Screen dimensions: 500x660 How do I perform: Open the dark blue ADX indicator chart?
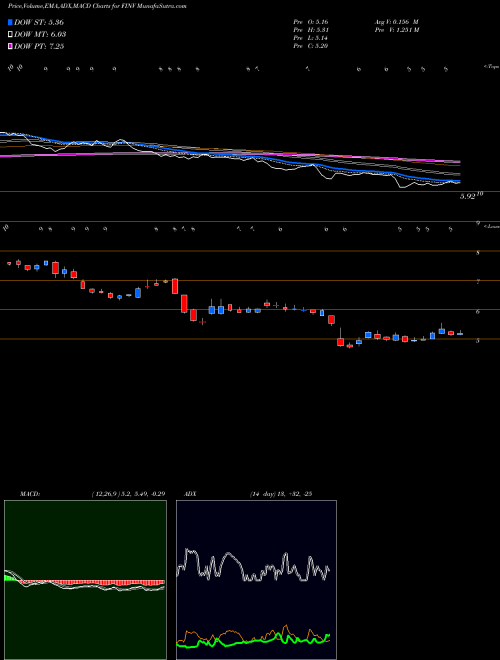coord(256,580)
